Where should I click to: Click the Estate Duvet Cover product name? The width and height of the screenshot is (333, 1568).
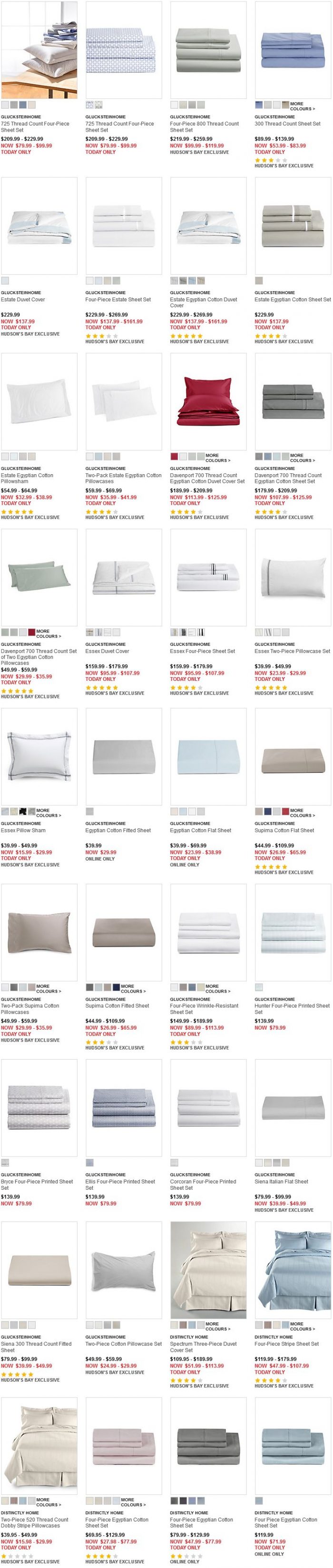click(x=23, y=299)
